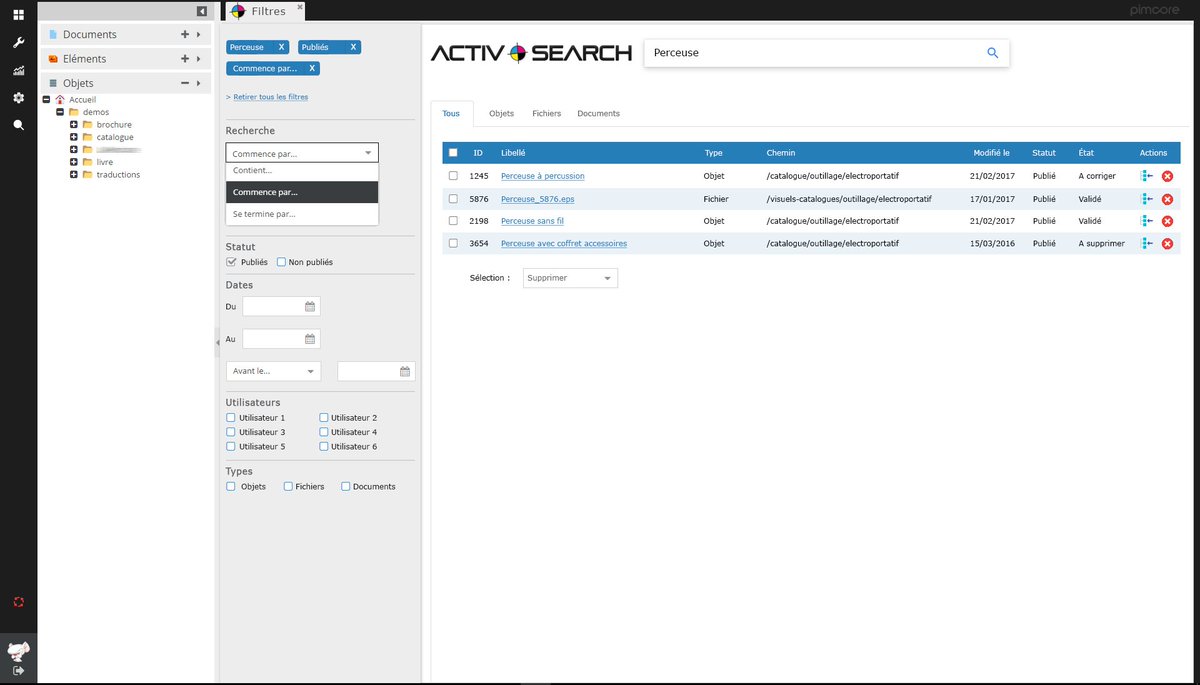Expand the catalogue folder
The width and height of the screenshot is (1200, 685).
(x=74, y=137)
